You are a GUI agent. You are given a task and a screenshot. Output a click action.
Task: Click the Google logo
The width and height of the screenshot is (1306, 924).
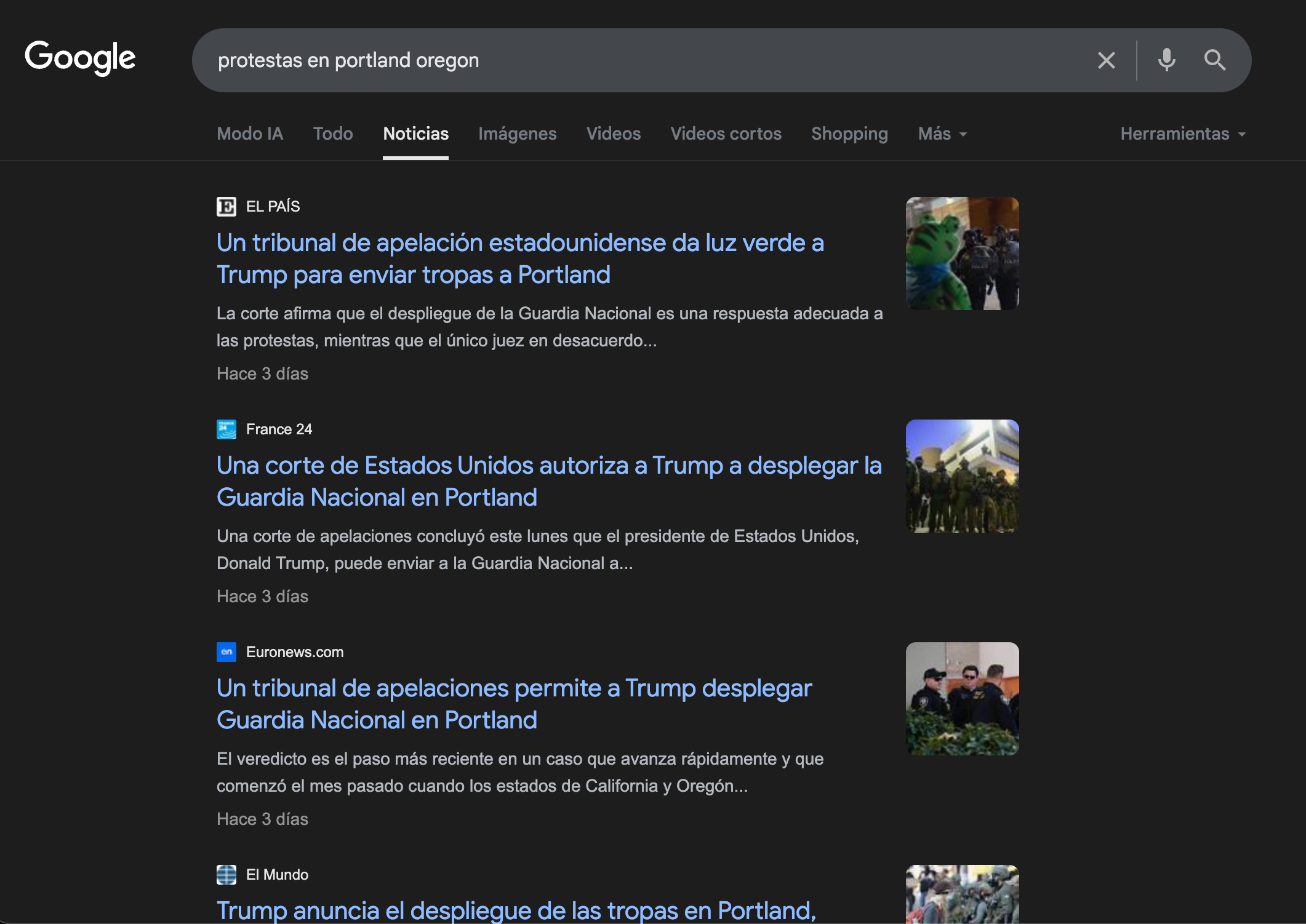tap(80, 58)
